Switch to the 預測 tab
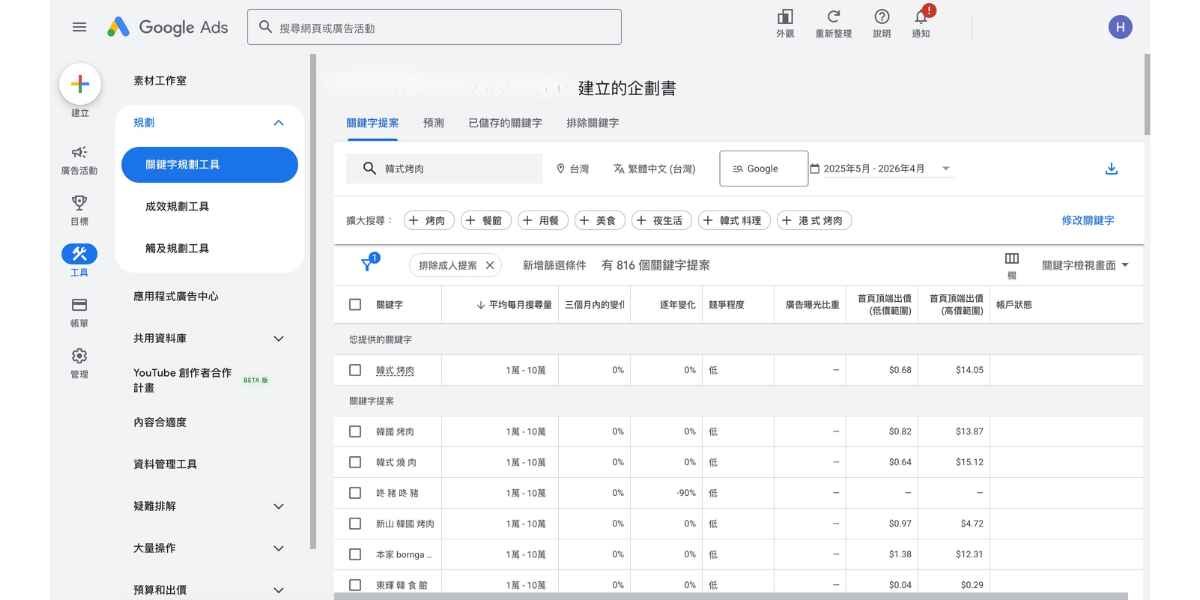This screenshot has height=600, width=1200. tap(434, 123)
